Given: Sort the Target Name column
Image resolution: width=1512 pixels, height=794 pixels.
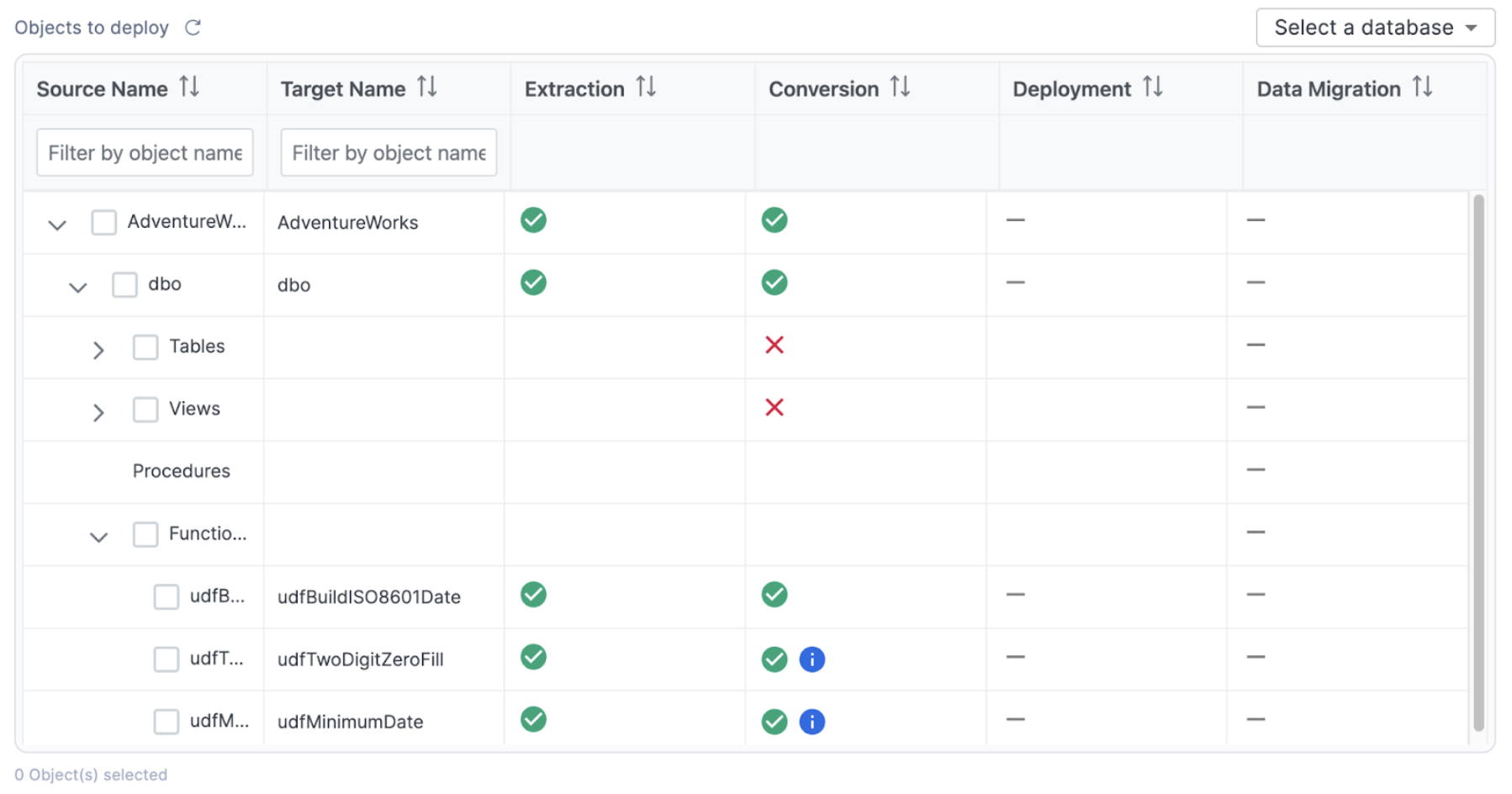Looking at the screenshot, I should tap(427, 87).
